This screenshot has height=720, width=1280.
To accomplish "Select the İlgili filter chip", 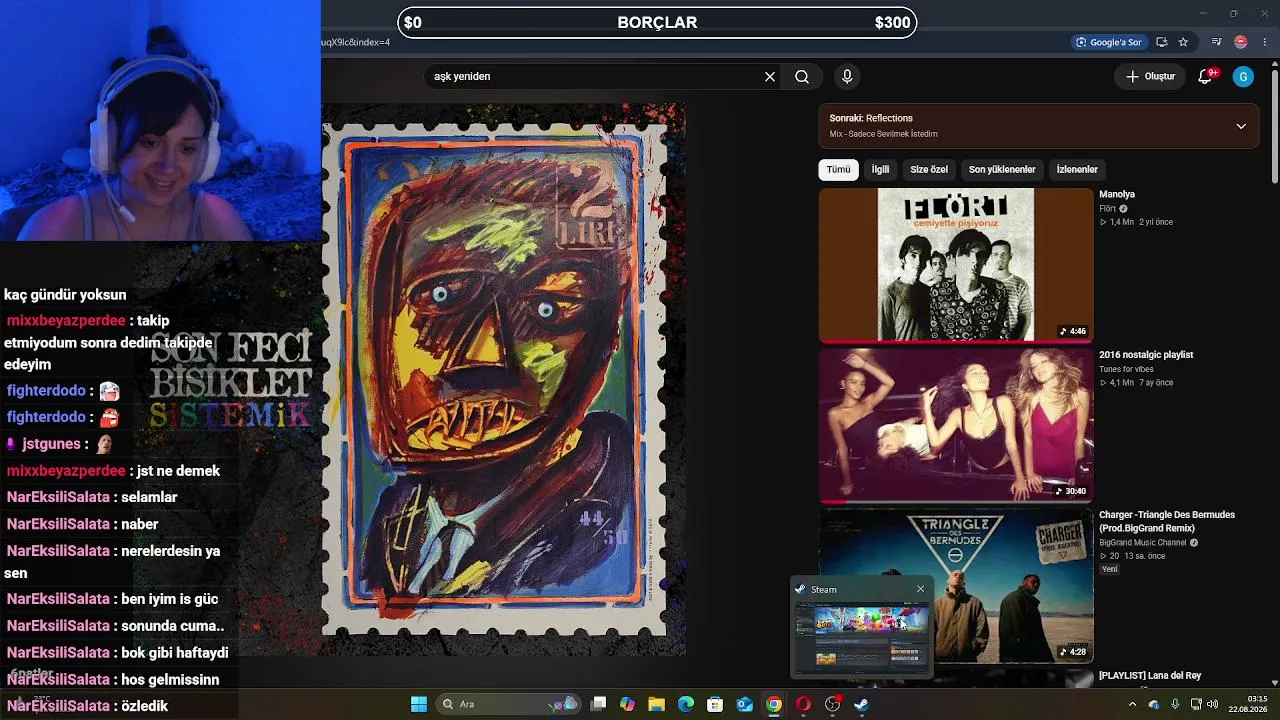I will pyautogui.click(x=880, y=169).
